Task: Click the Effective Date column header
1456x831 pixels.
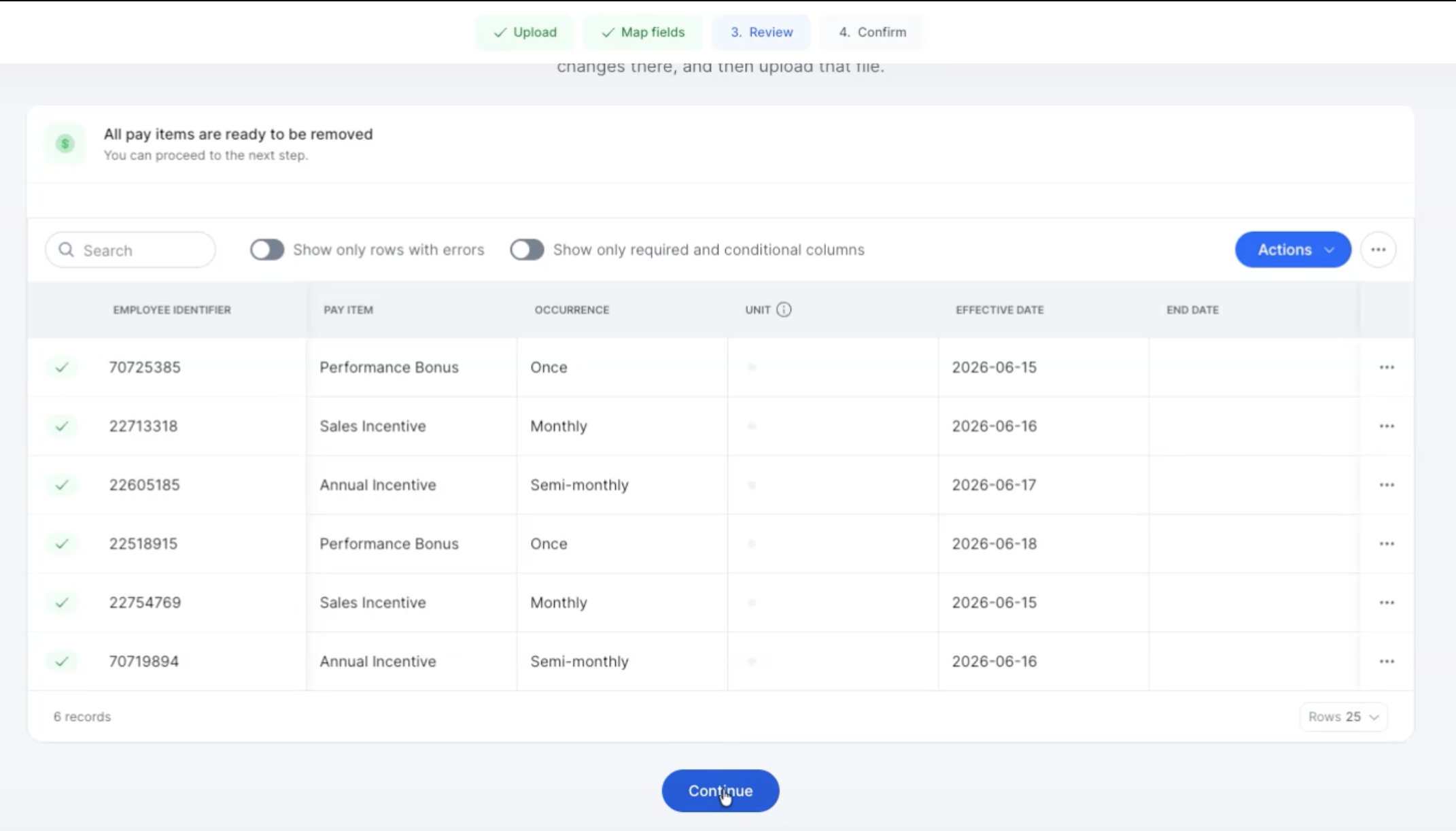Action: coord(999,310)
